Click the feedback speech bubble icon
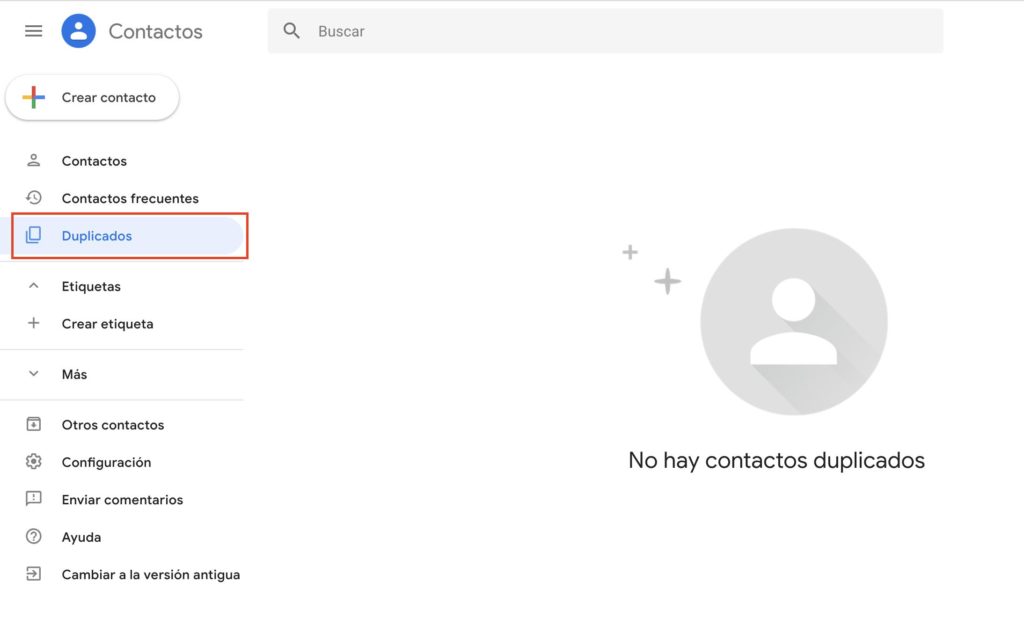The height and width of the screenshot is (625, 1024). (34, 499)
